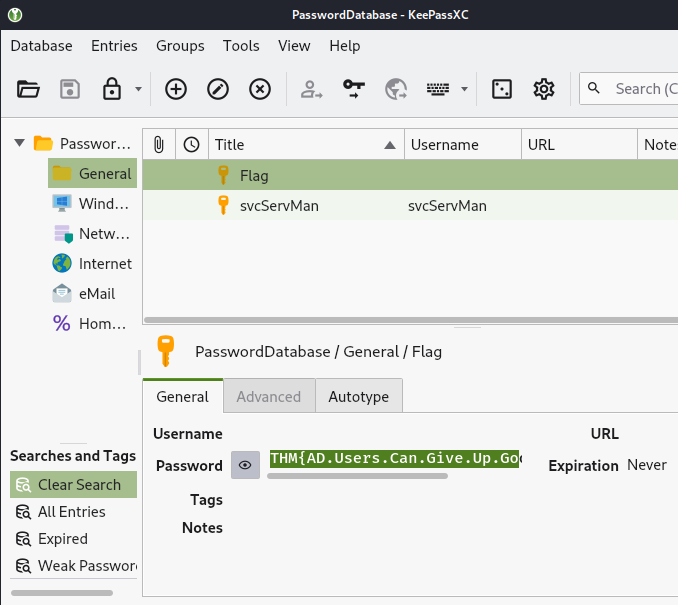Delete the selected entry with X icon
This screenshot has width=678, height=605.
click(259, 90)
